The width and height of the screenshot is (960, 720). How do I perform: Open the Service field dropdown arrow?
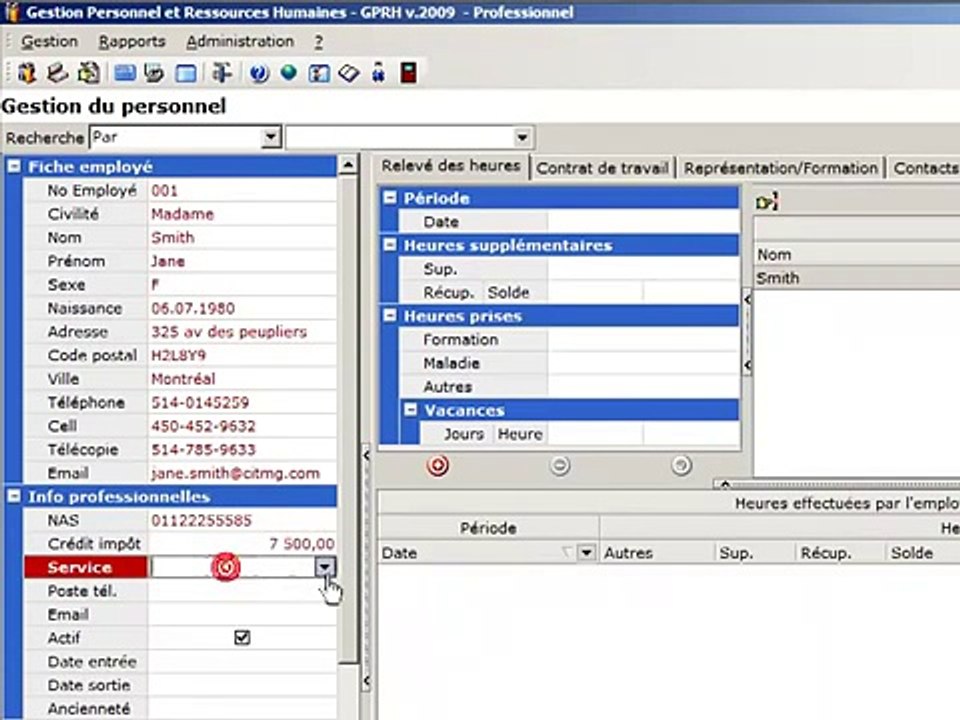coord(325,567)
